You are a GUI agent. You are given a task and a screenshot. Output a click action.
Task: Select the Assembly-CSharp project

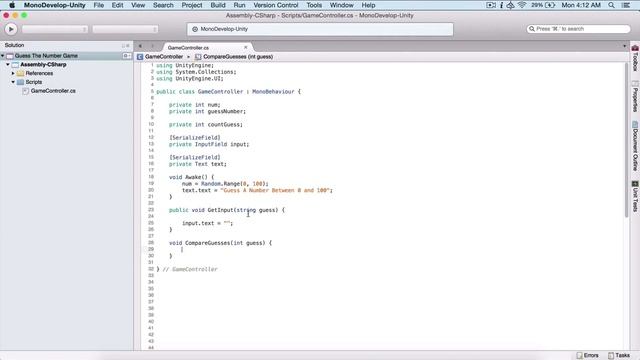[43, 64]
